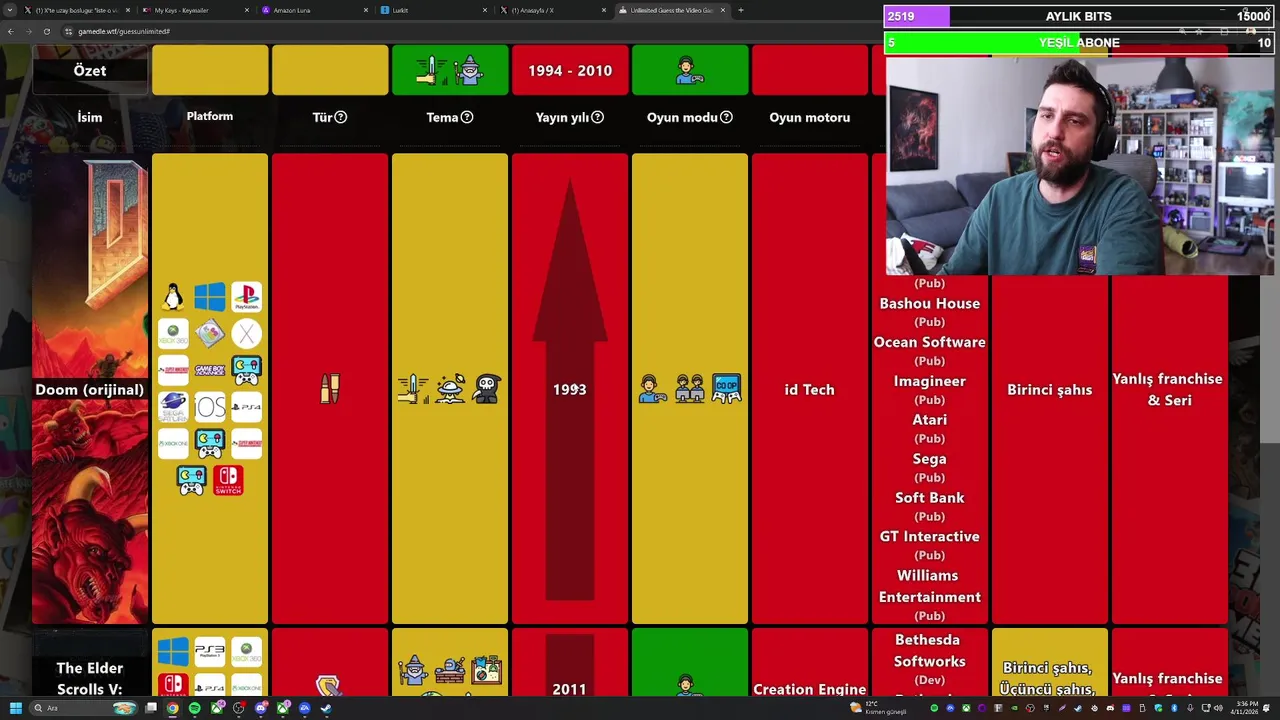View site information icon in address bar
Image resolution: width=1280 pixels, height=720 pixels.
point(68,31)
